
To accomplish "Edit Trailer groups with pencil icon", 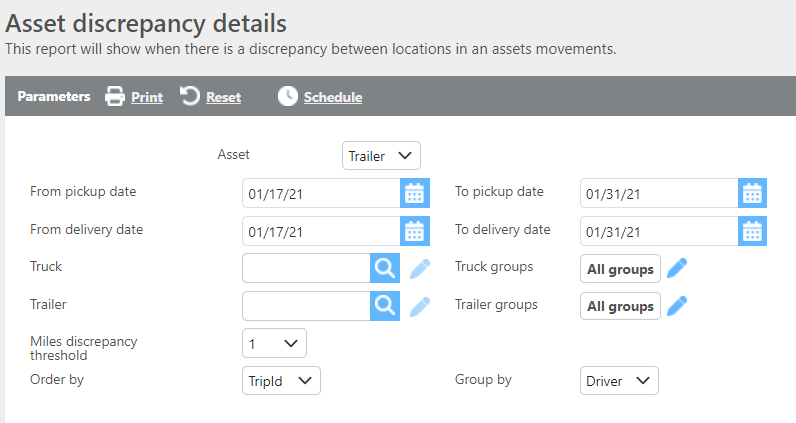I will click(678, 306).
